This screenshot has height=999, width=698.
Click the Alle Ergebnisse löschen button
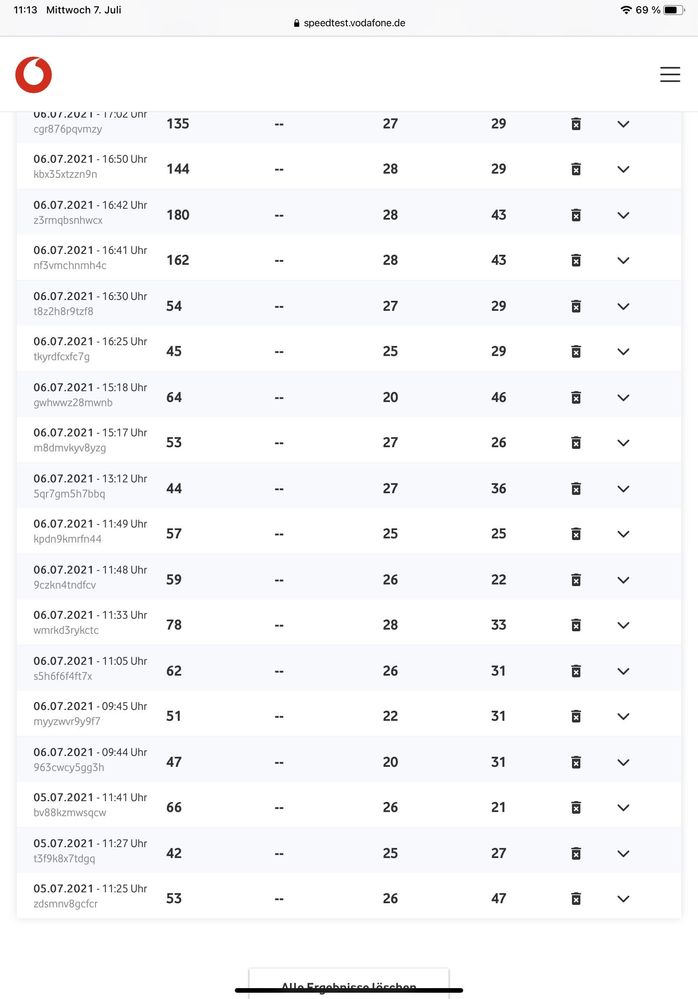tap(349, 984)
